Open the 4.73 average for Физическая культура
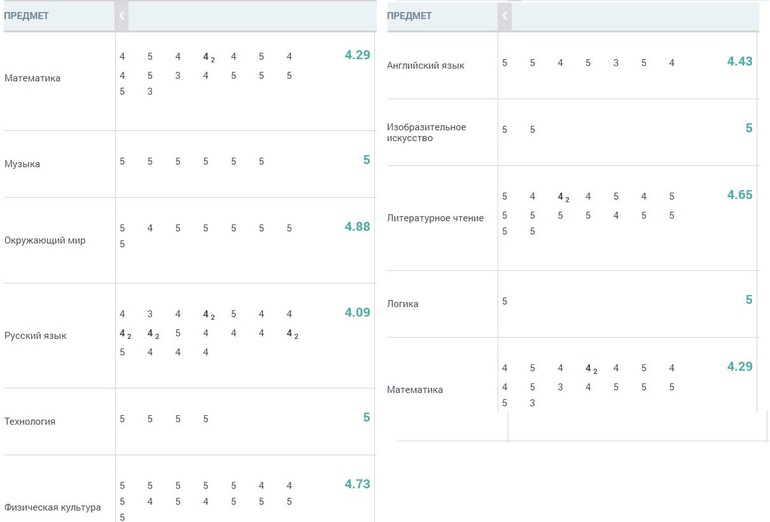 (x=357, y=484)
